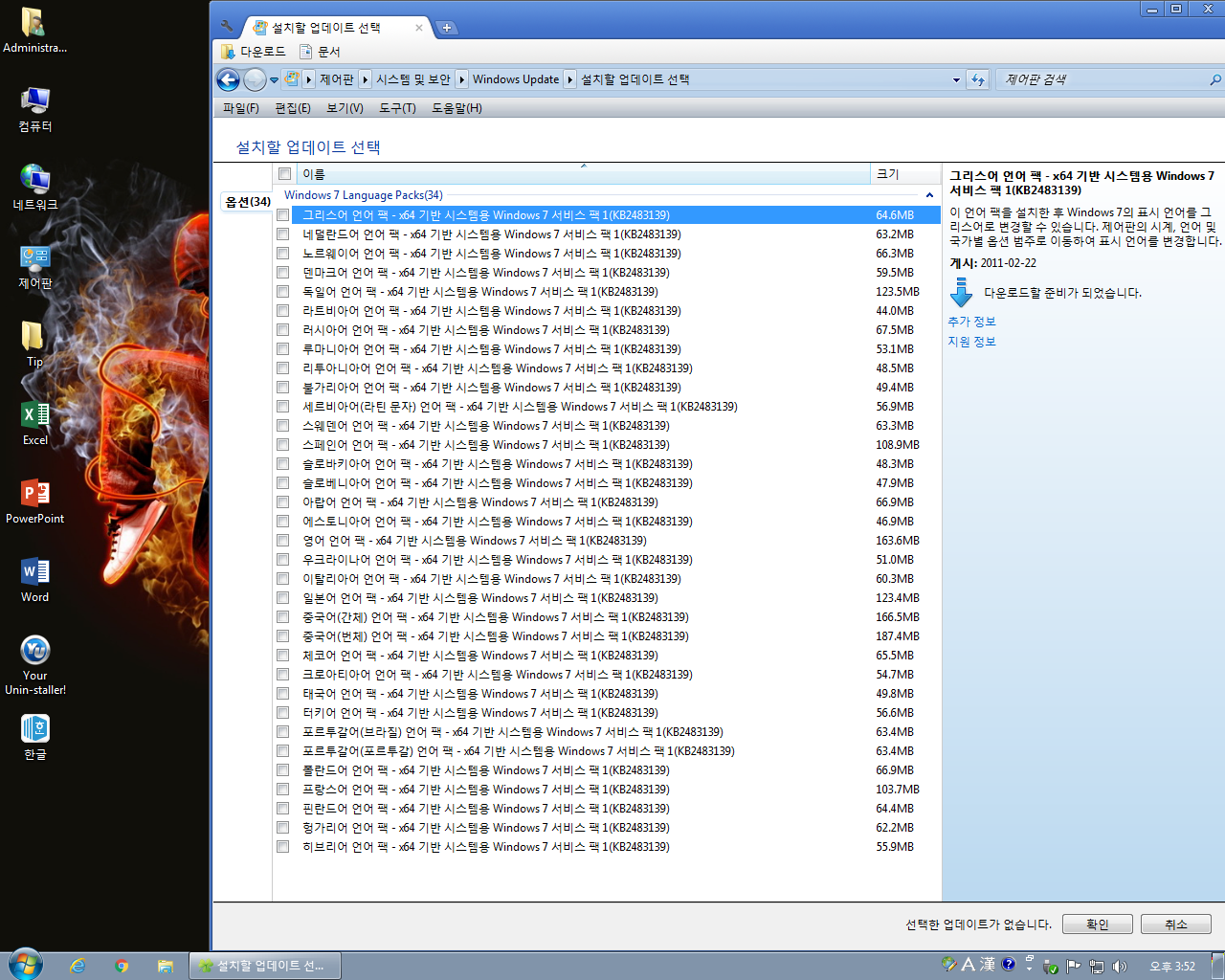Check the 히브리어 language pack checkbox
Image resolution: width=1225 pixels, height=980 pixels.
(x=282, y=847)
